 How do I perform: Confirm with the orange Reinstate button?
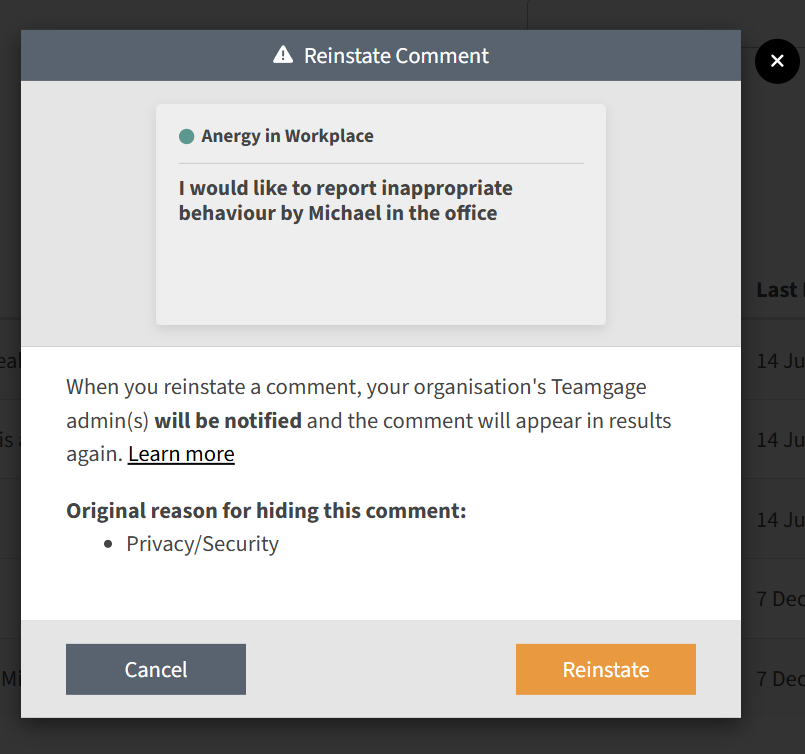(x=606, y=669)
